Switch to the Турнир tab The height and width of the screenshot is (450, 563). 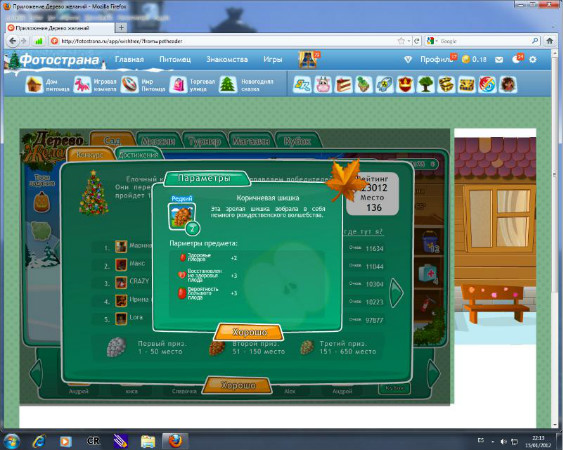click(x=205, y=141)
